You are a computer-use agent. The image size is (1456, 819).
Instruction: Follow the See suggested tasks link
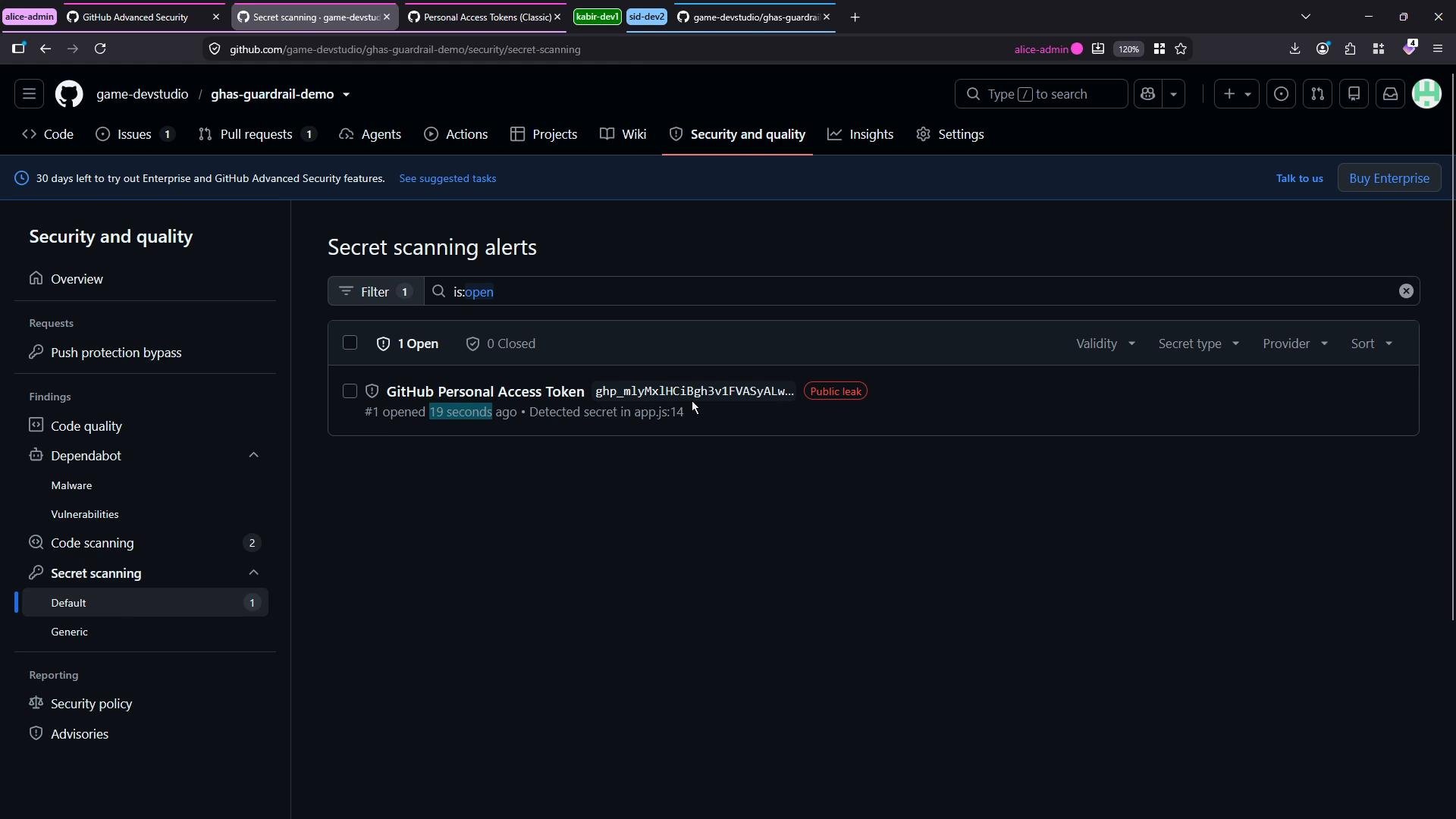click(x=447, y=178)
